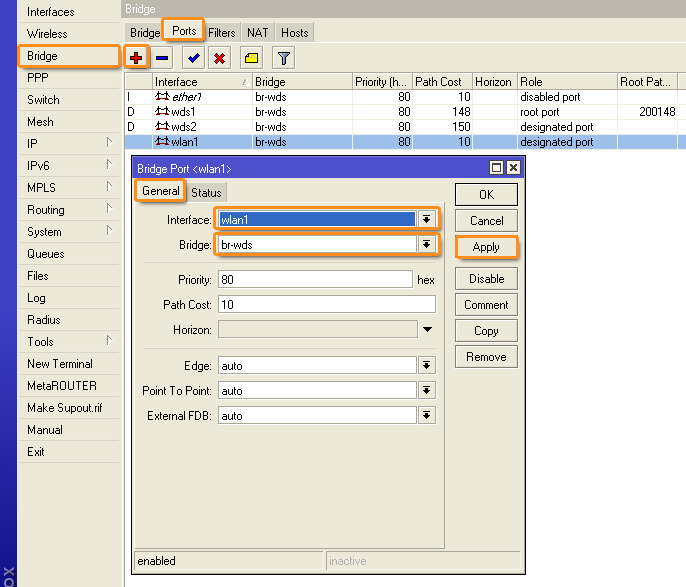Maximize the Bridge Port dialog window
This screenshot has height=587, width=686.
coord(496,168)
